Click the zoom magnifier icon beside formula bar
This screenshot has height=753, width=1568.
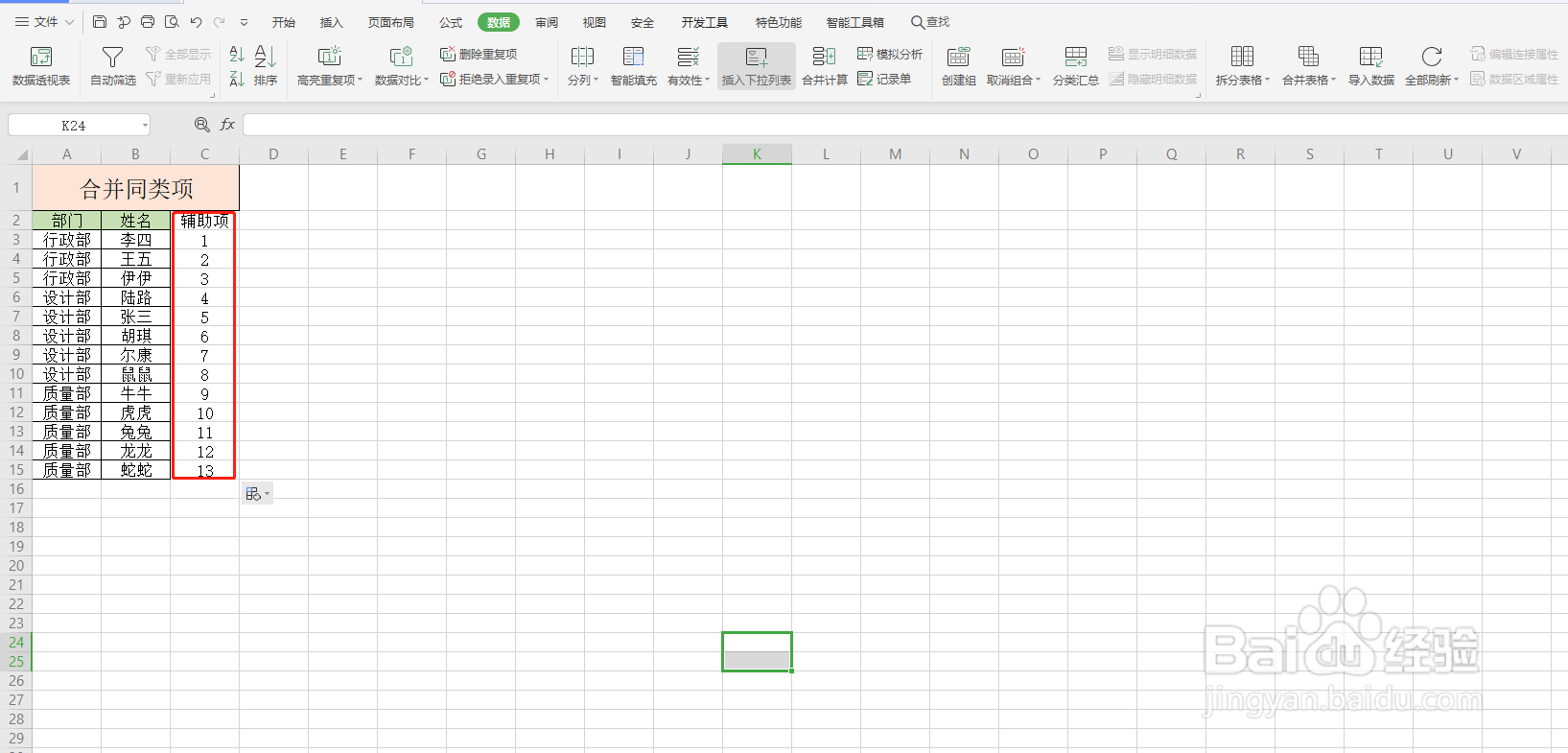tap(202, 125)
